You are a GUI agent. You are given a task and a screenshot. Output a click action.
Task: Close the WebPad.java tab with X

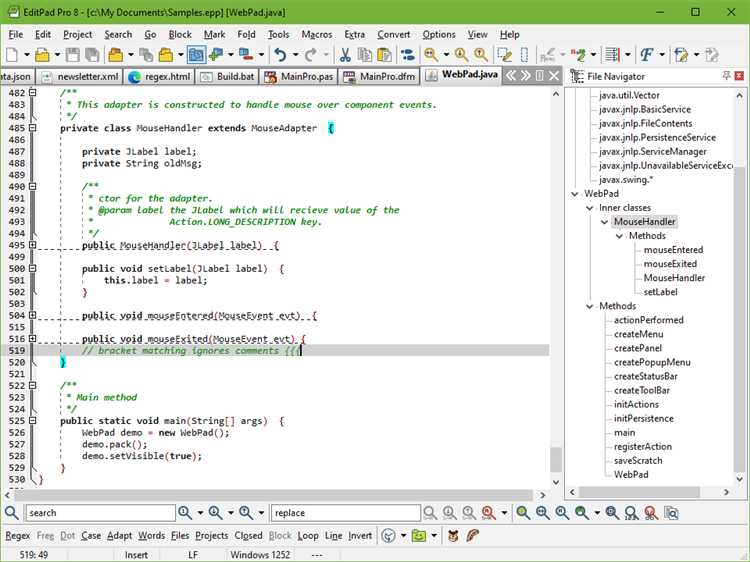click(x=554, y=76)
